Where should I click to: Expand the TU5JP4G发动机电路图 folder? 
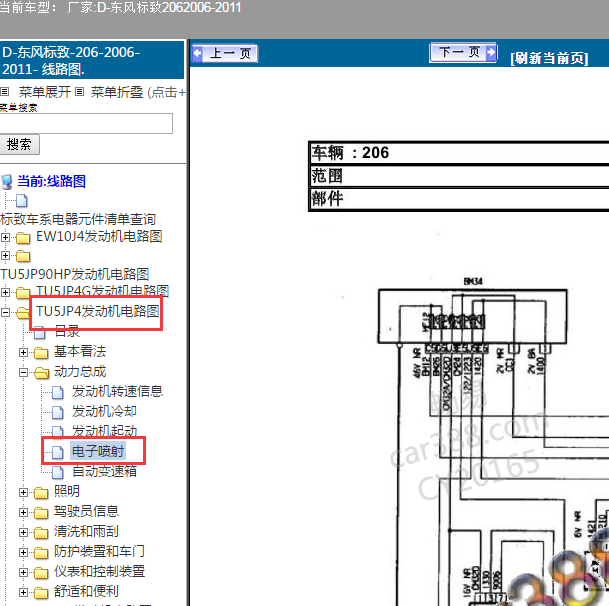tap(5, 292)
